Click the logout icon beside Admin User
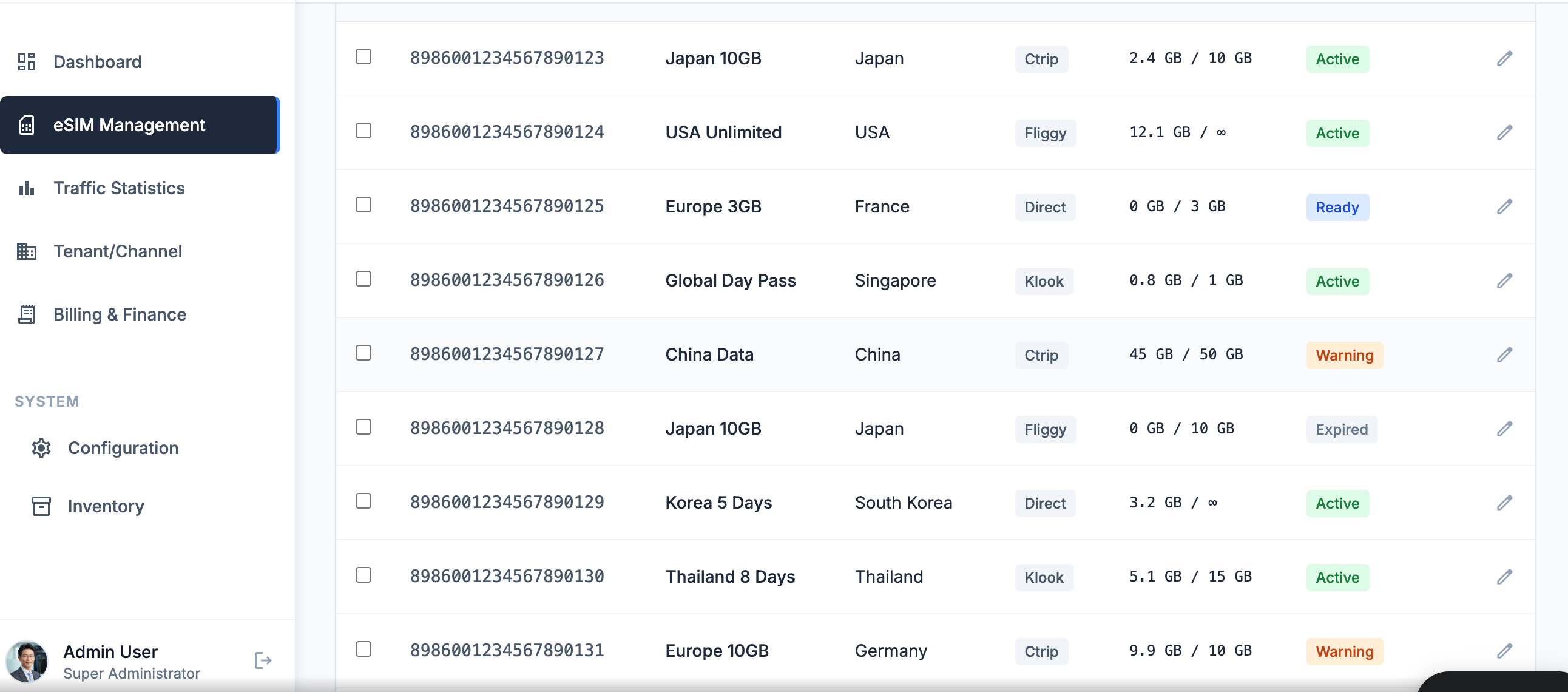Viewport: 1568px width, 692px height. 262,660
